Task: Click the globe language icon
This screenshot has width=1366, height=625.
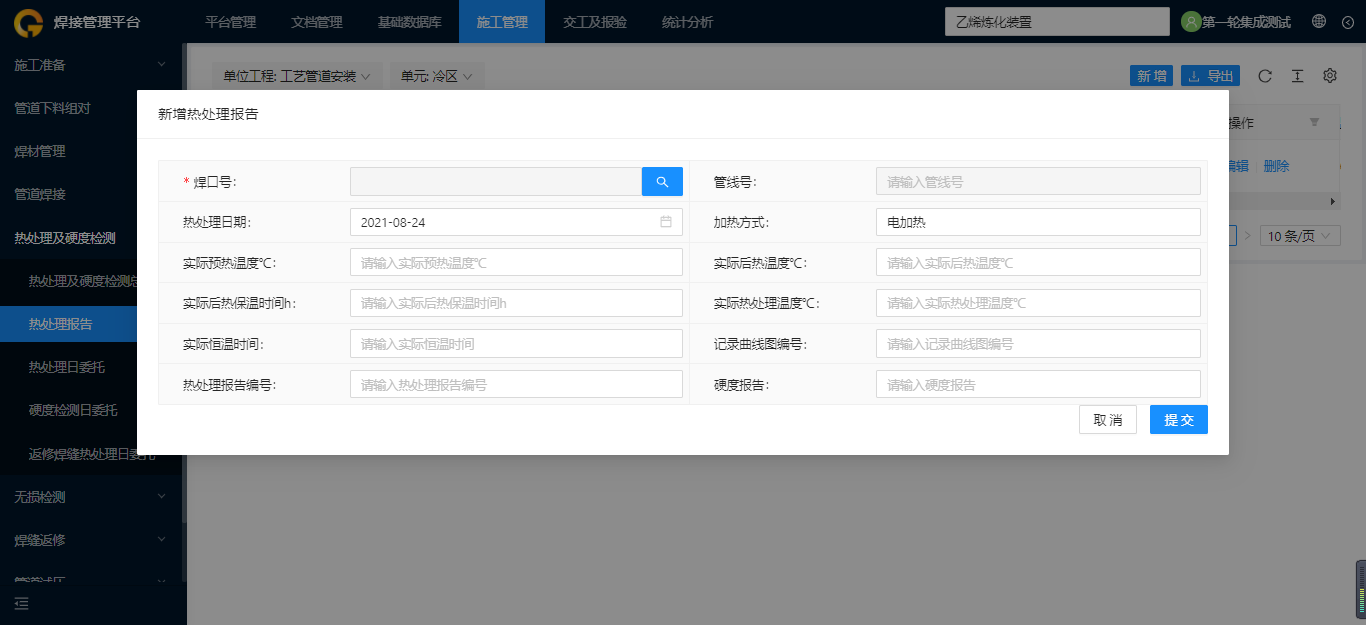Action: pos(1319,21)
